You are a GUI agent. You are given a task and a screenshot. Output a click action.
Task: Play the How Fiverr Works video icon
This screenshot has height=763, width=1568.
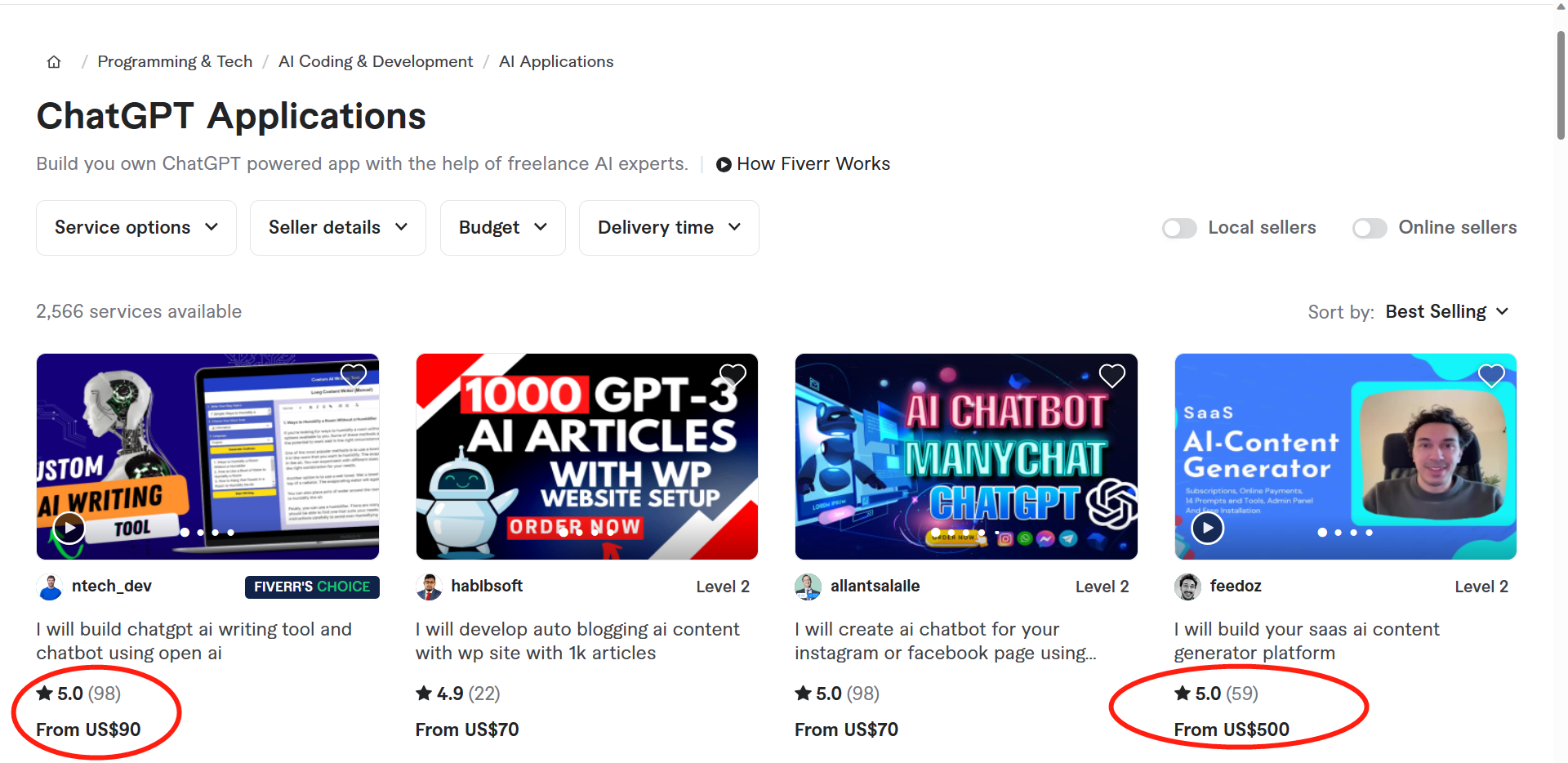(x=724, y=164)
